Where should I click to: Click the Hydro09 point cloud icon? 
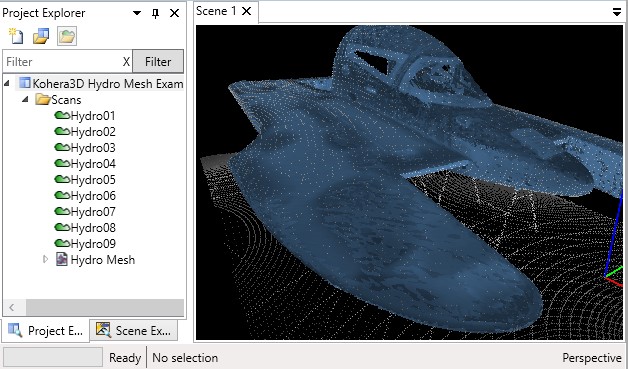pos(62,244)
